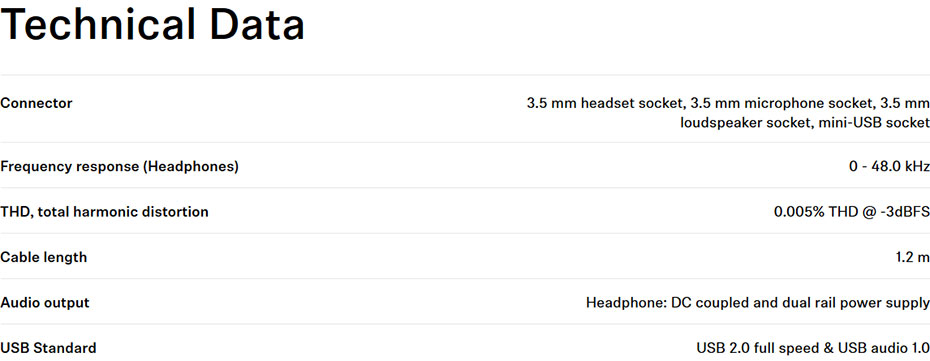This screenshot has height=361, width=930.
Task: Select the Cable length row label
Action: [43, 257]
